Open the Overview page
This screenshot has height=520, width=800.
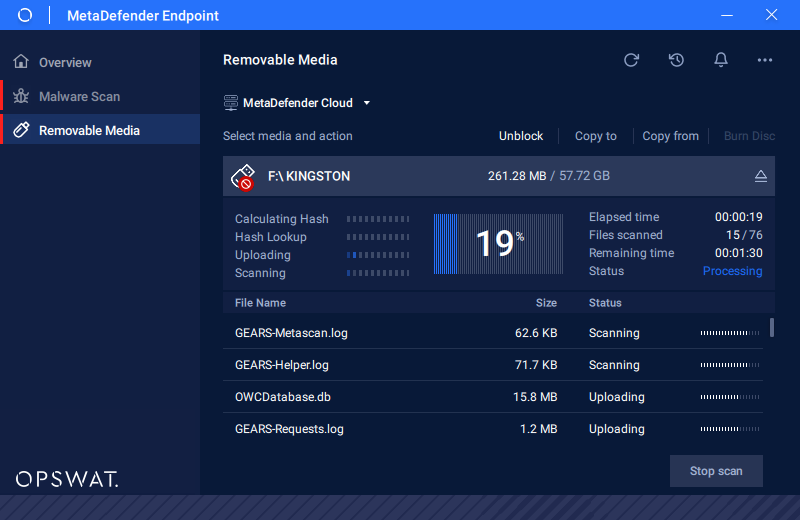(x=100, y=62)
